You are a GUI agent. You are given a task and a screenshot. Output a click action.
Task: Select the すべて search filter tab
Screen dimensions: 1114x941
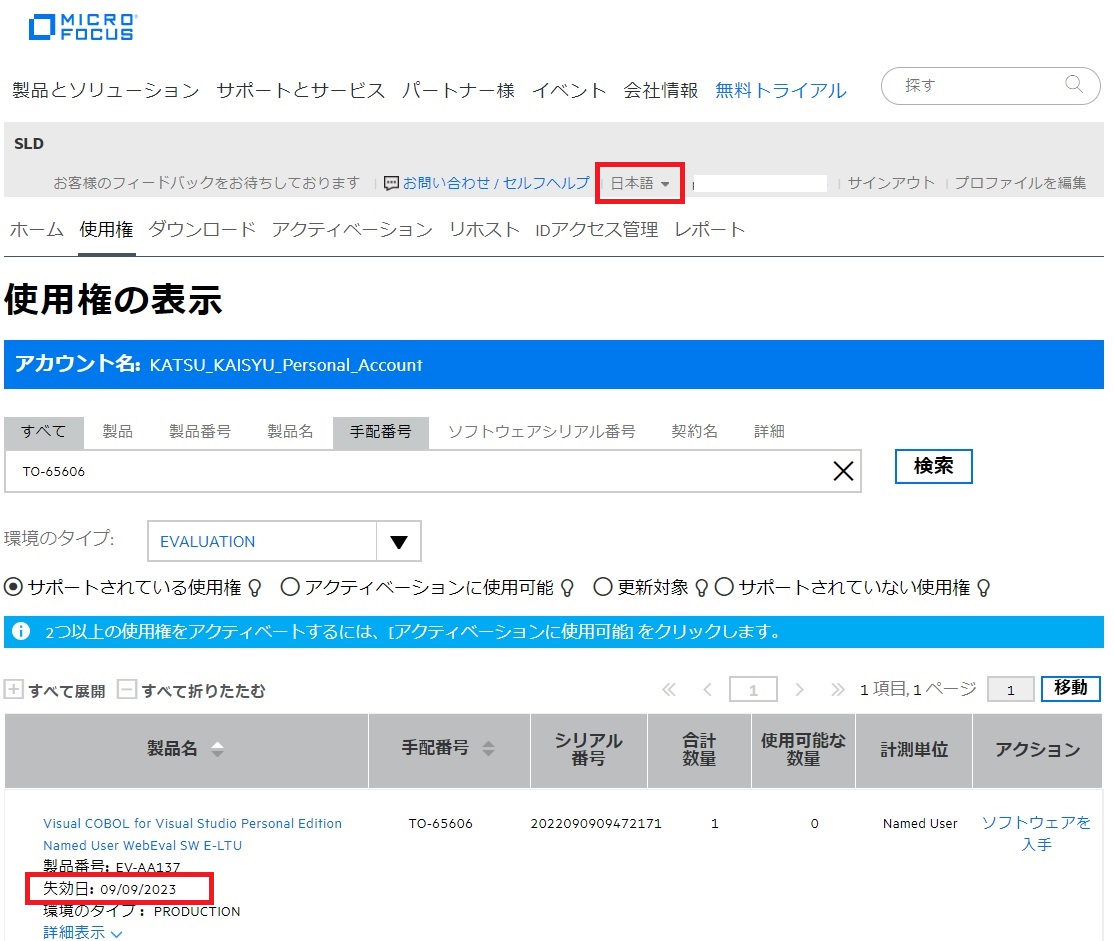(44, 431)
